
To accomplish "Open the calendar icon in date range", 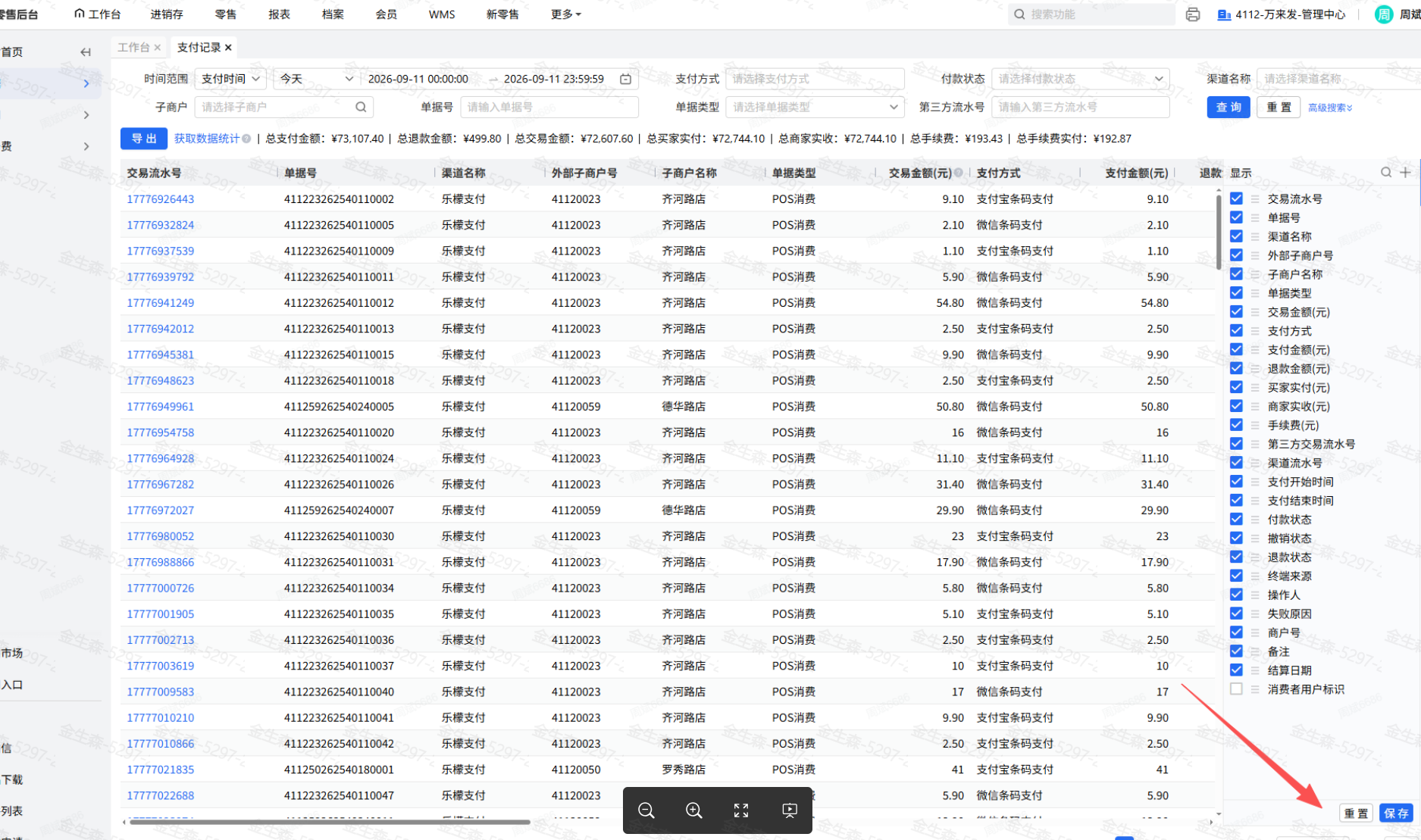I will point(626,79).
